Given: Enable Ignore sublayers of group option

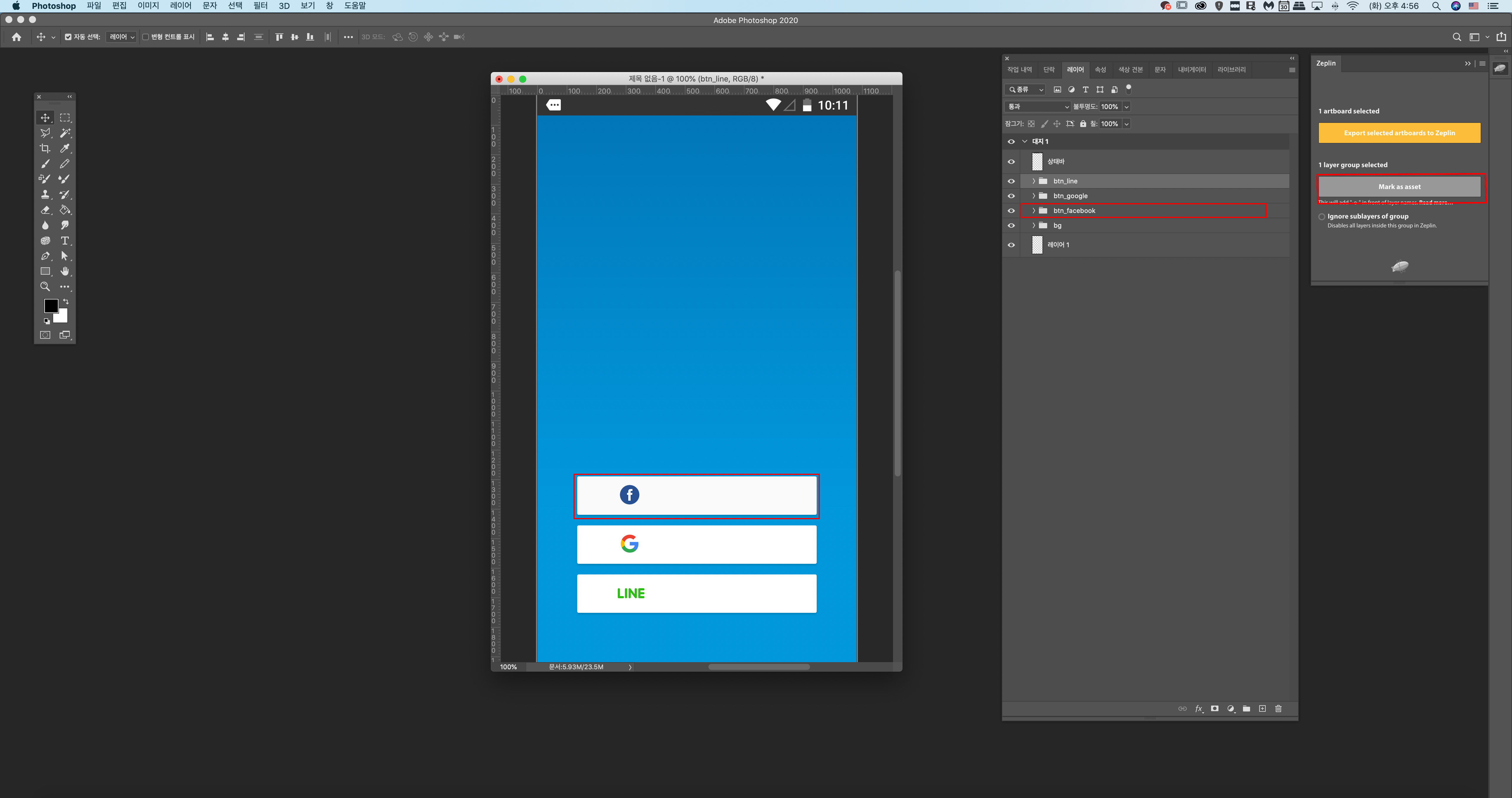Looking at the screenshot, I should coord(1322,217).
